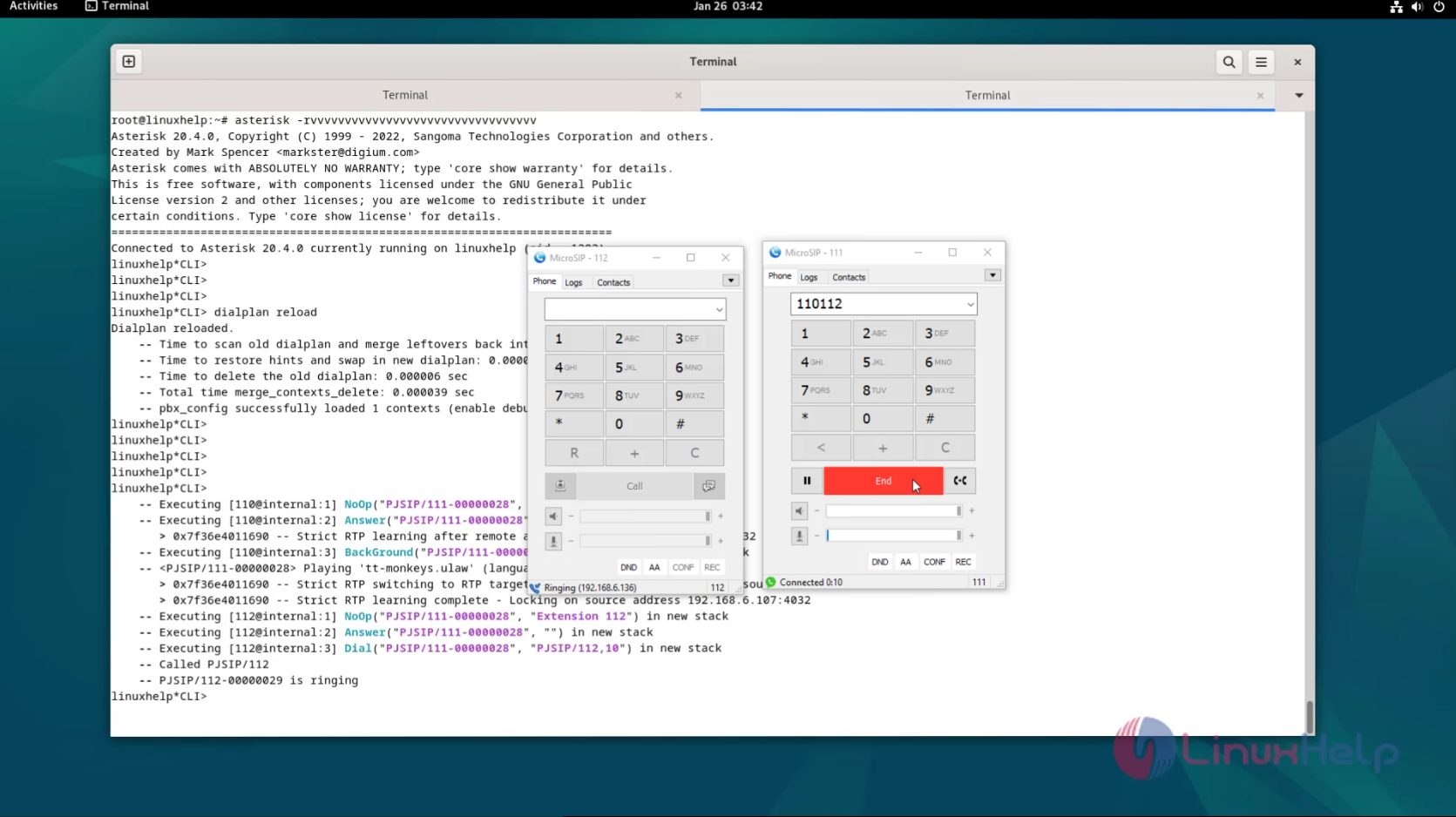
Task: Adjust microphone level slider in MicroSIP 111
Action: point(893,536)
